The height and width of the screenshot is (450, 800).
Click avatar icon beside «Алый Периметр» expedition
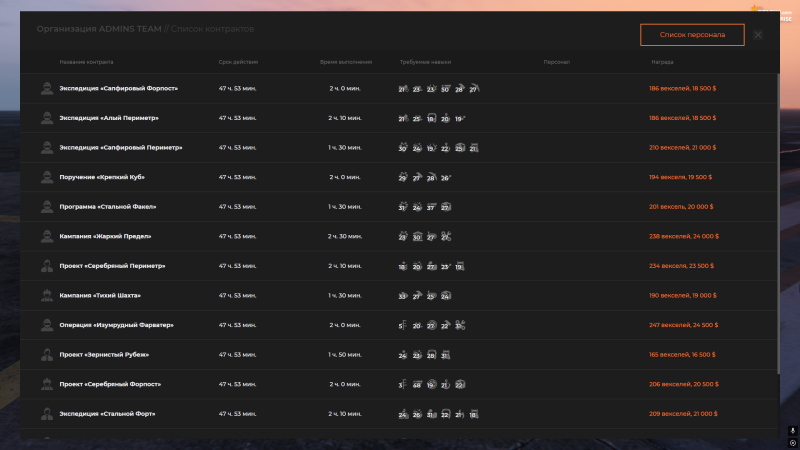coord(46,118)
